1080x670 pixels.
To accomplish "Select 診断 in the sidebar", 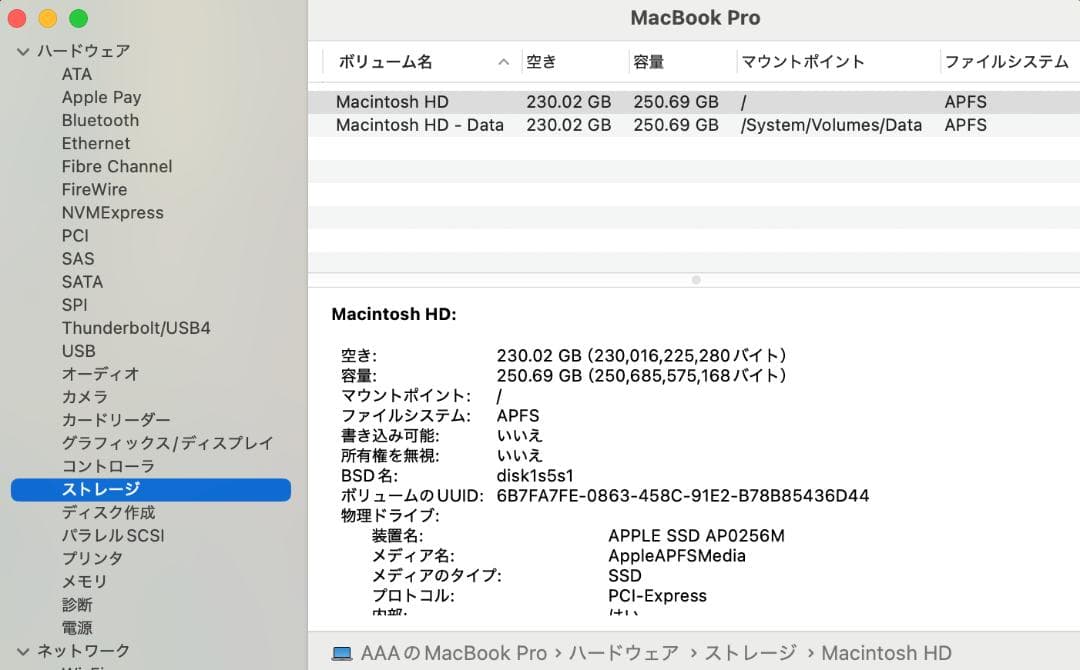I will [77, 605].
